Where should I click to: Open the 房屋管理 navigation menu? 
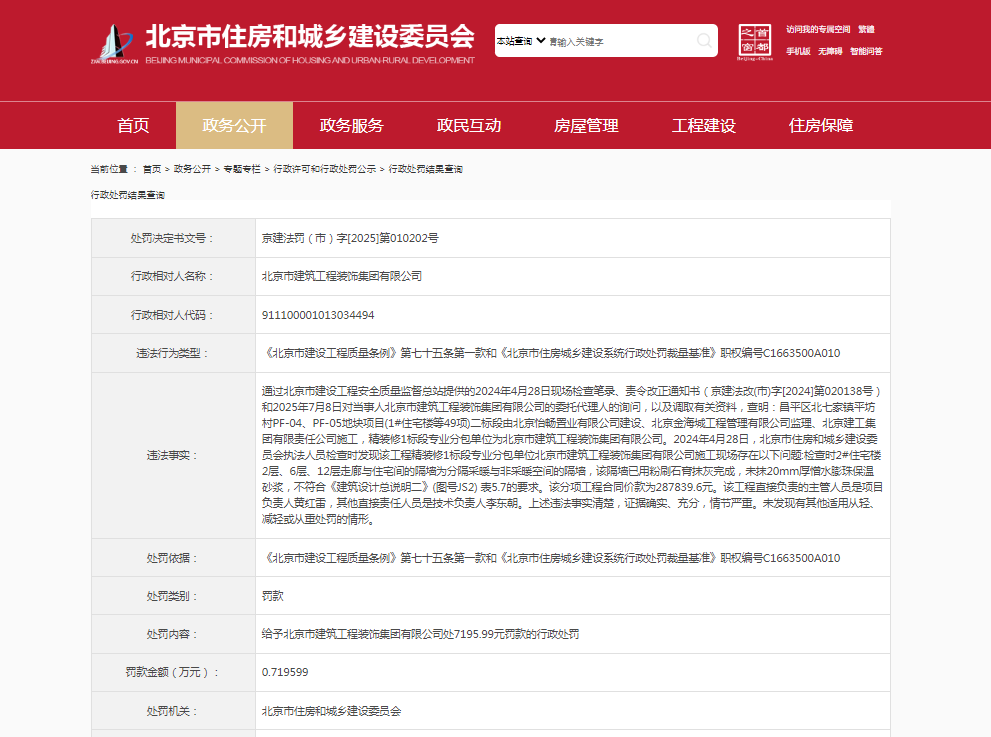586,126
